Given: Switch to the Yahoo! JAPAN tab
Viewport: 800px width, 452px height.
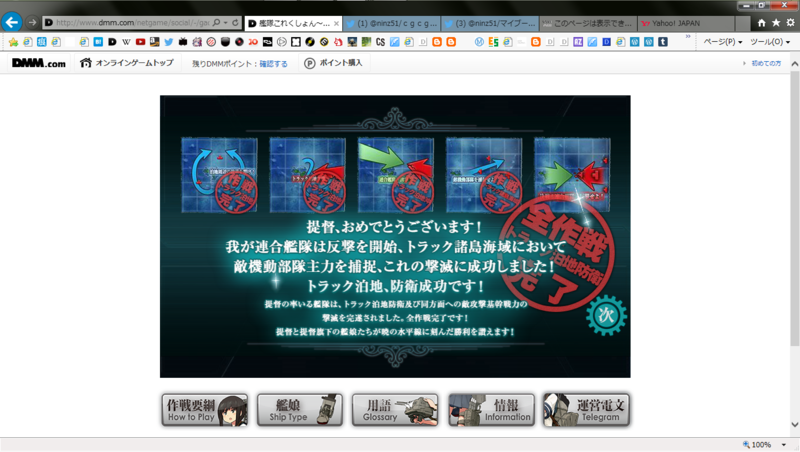Looking at the screenshot, I should 686,23.
